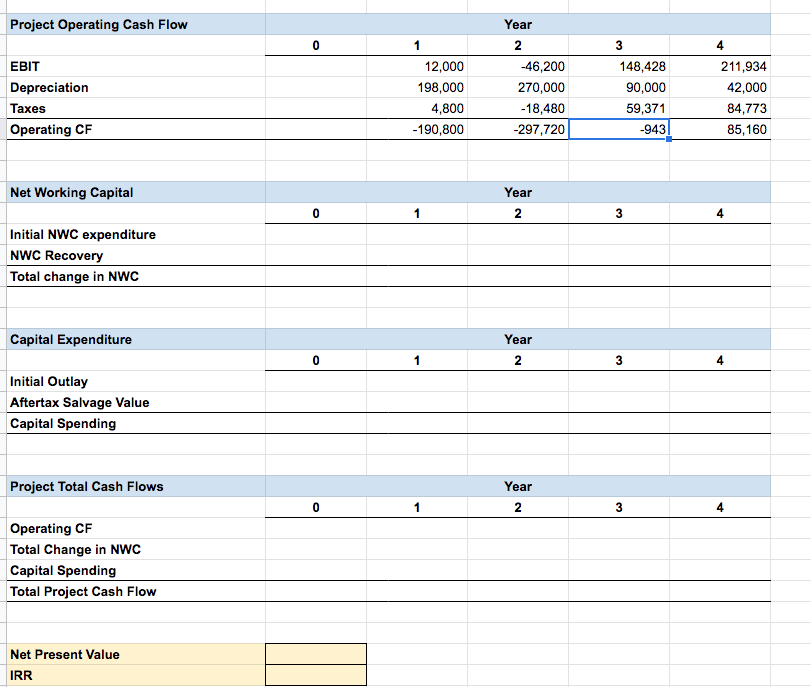Click Total Change in NWC label

pos(76,549)
